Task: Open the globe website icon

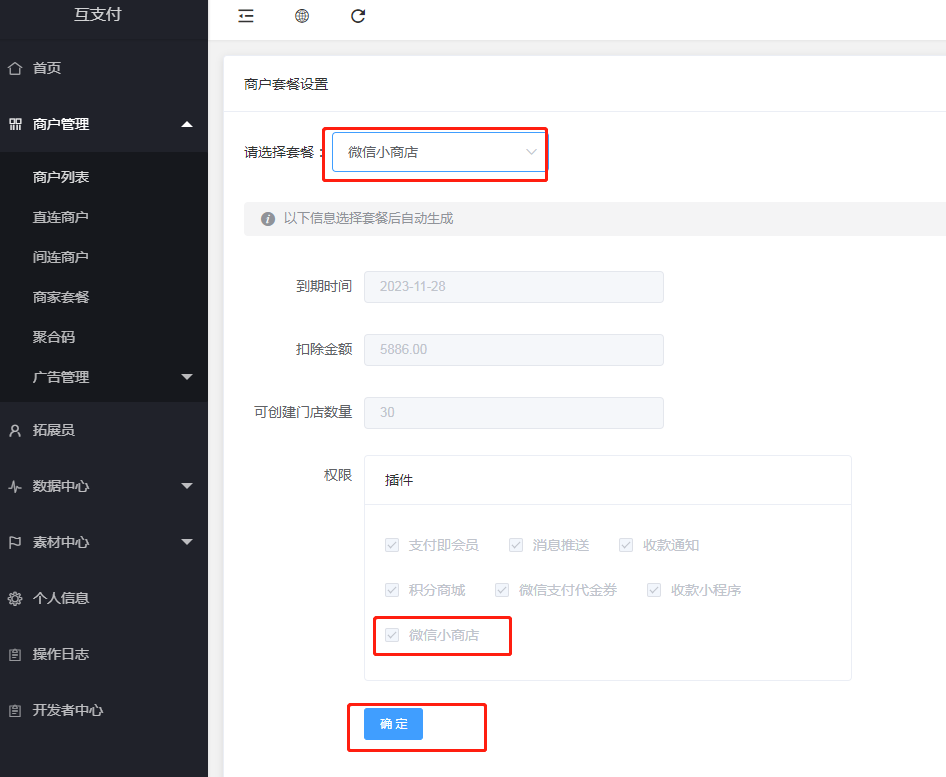Action: point(302,16)
